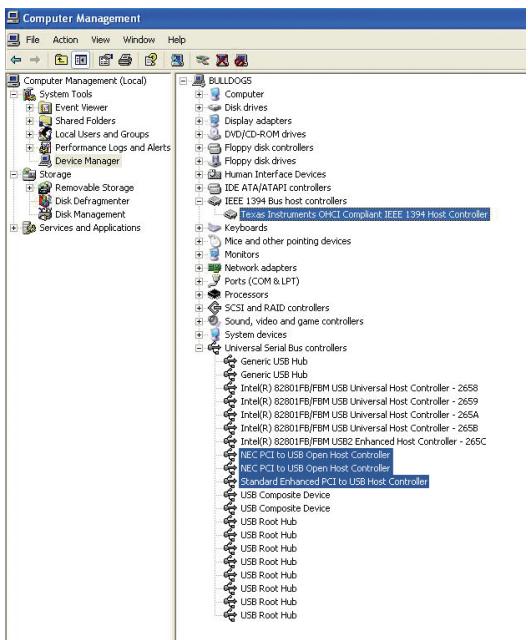Image resolution: width=528 pixels, height=640 pixels.
Task: Click the Shared Folders icon
Action: (45, 121)
